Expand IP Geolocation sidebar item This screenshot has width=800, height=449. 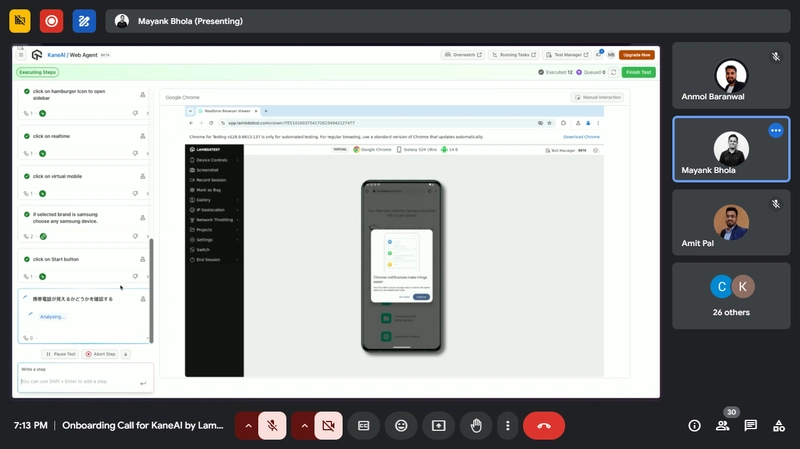pos(214,210)
